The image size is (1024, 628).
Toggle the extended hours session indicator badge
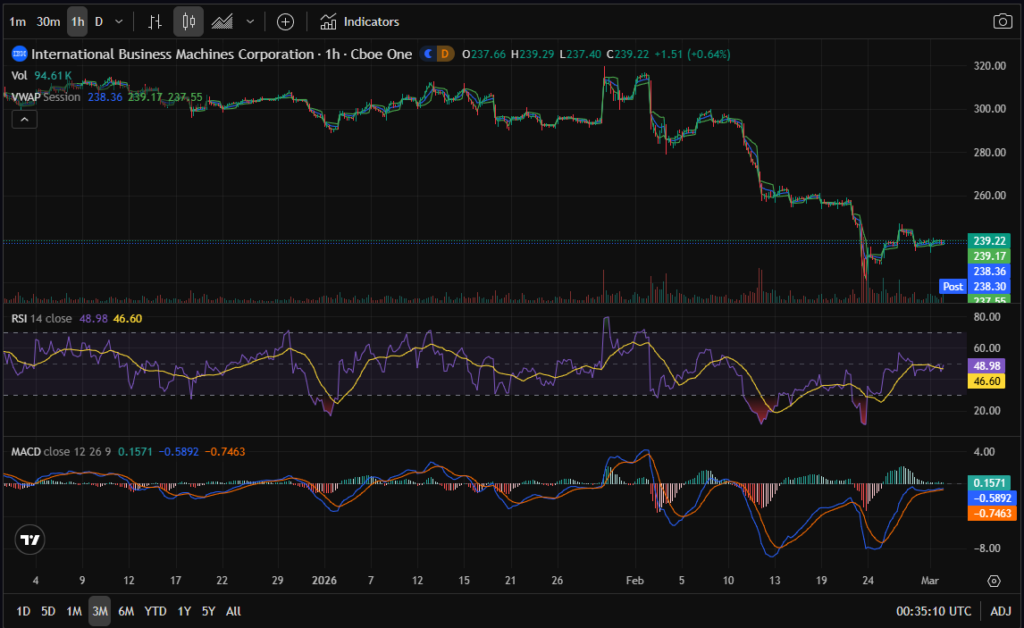pos(428,54)
